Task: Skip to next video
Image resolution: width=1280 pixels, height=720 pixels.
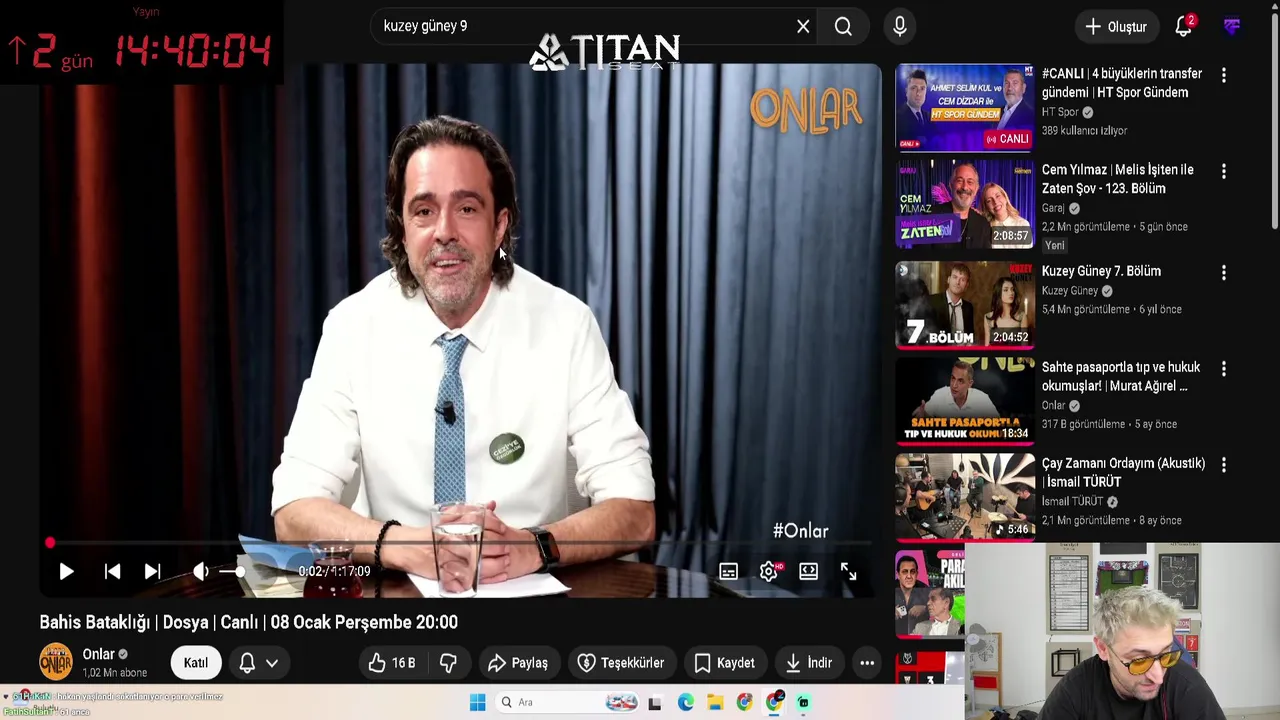Action: point(152,572)
